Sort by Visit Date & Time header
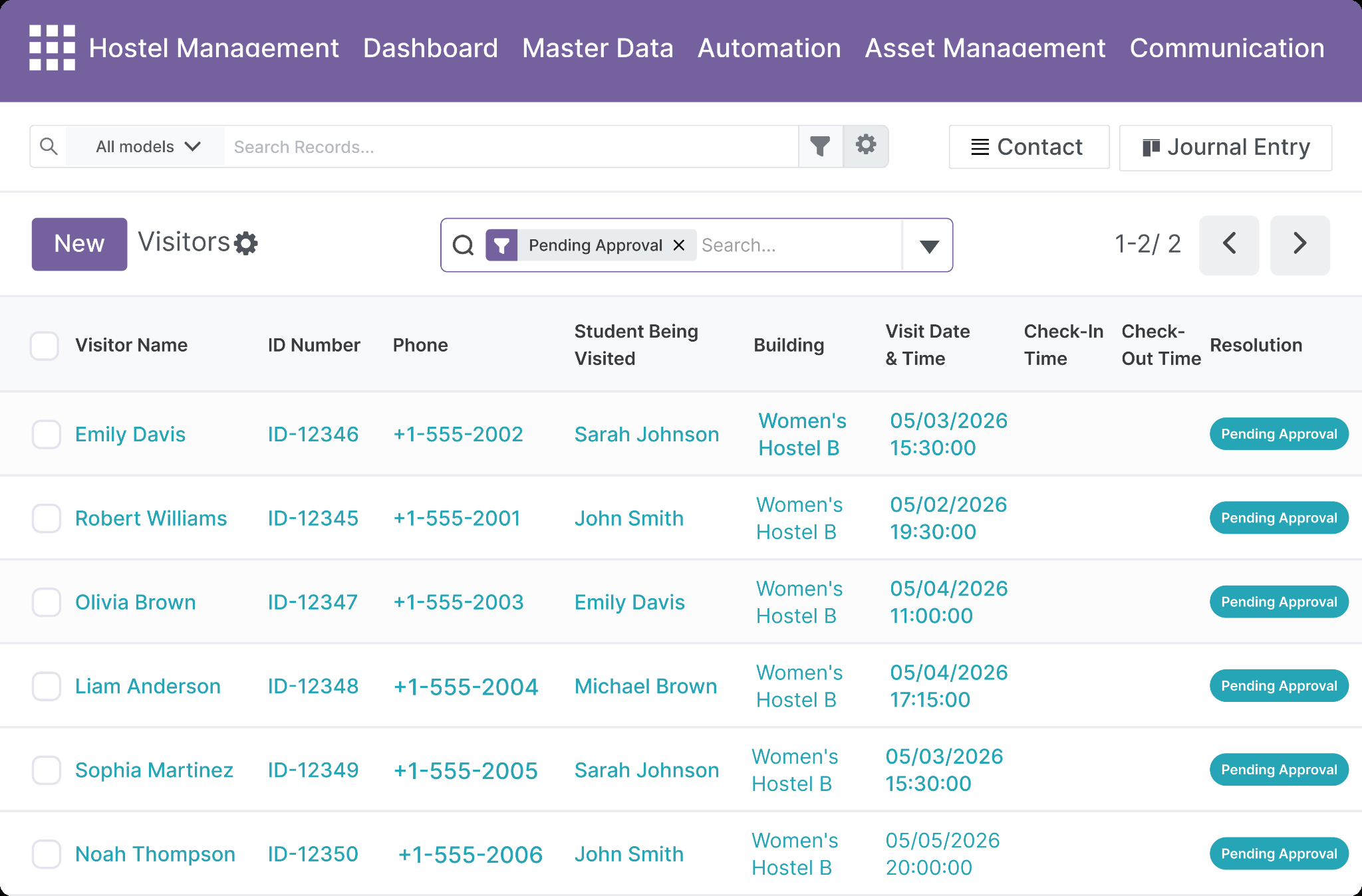This screenshot has height=896, width=1362. [928, 345]
